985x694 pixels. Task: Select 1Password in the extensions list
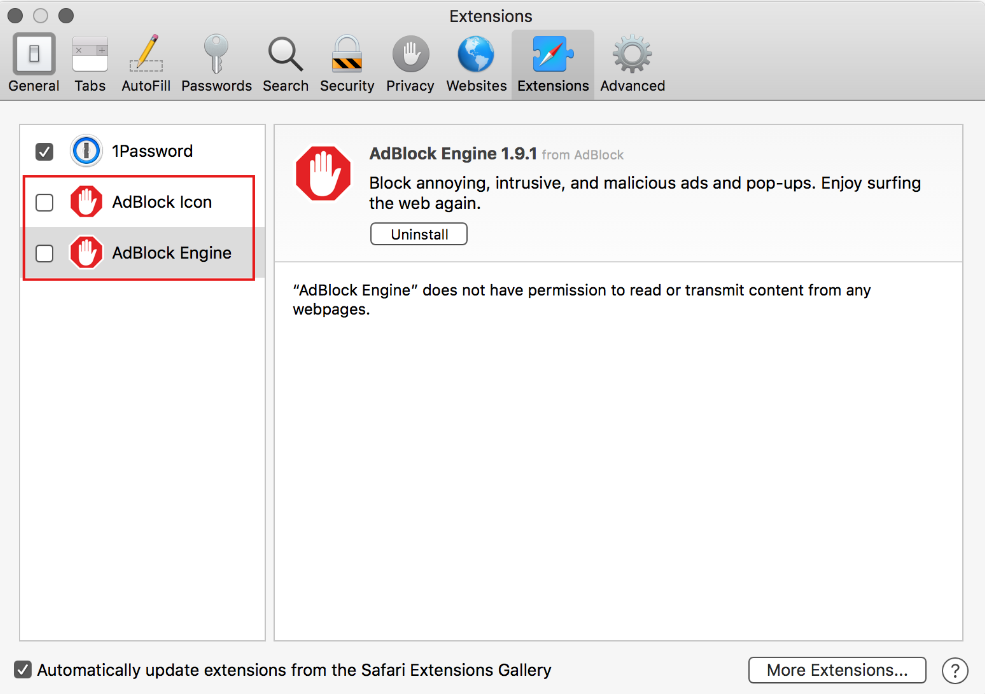(x=152, y=152)
